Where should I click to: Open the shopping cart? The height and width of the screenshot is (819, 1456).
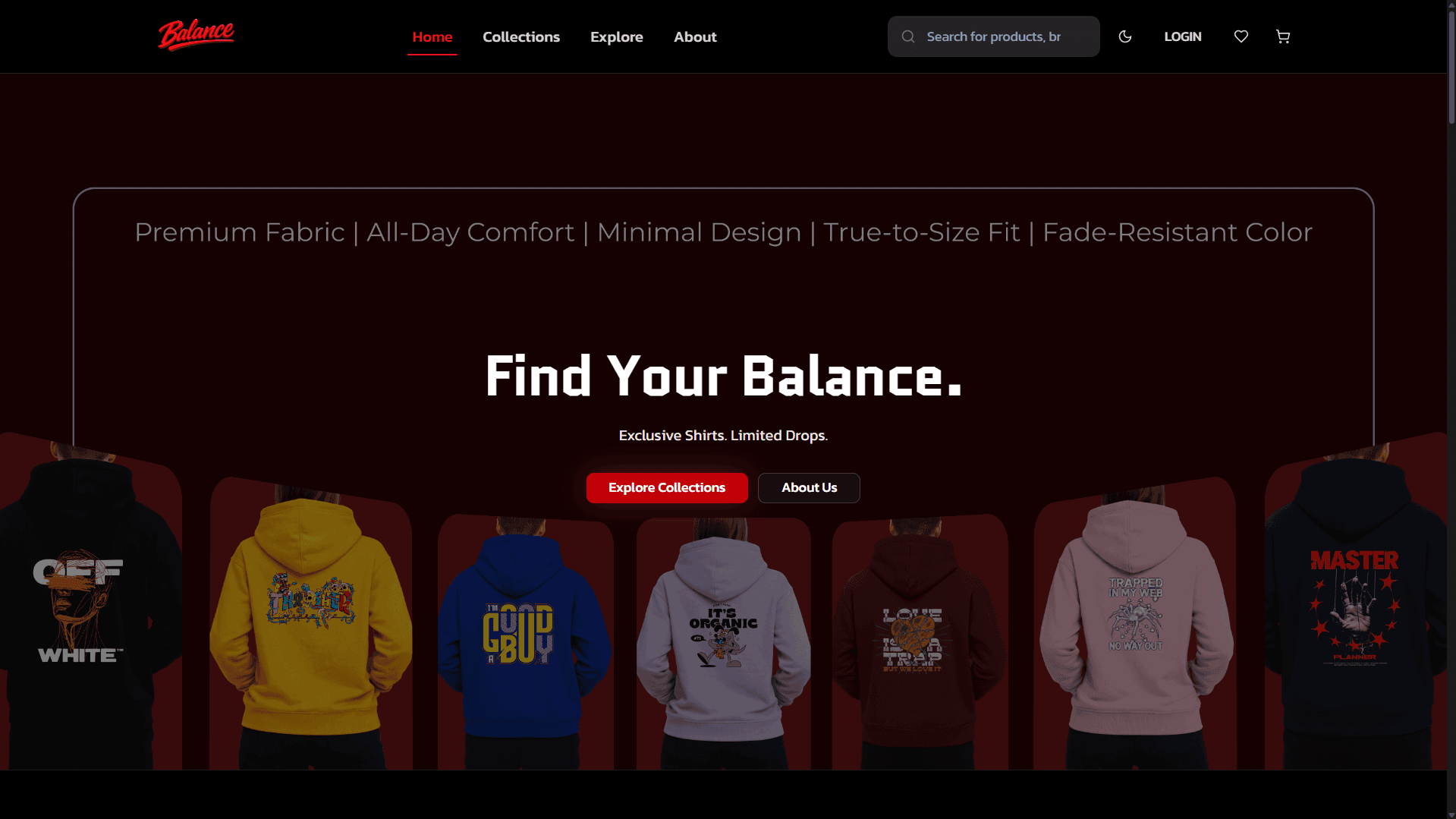(x=1283, y=36)
